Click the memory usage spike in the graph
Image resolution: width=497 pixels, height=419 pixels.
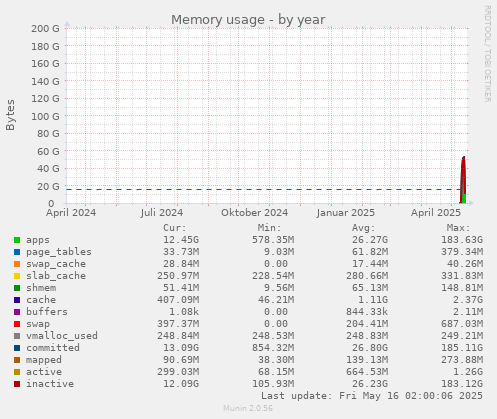click(463, 180)
